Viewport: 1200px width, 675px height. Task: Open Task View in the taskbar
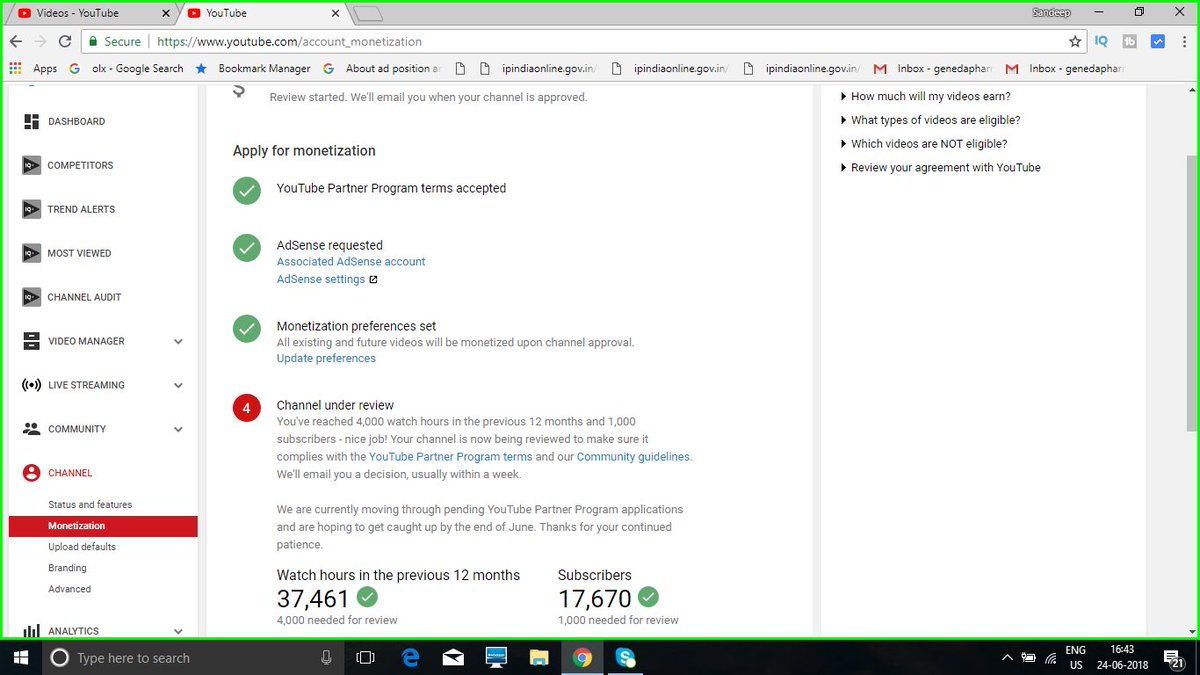point(366,657)
